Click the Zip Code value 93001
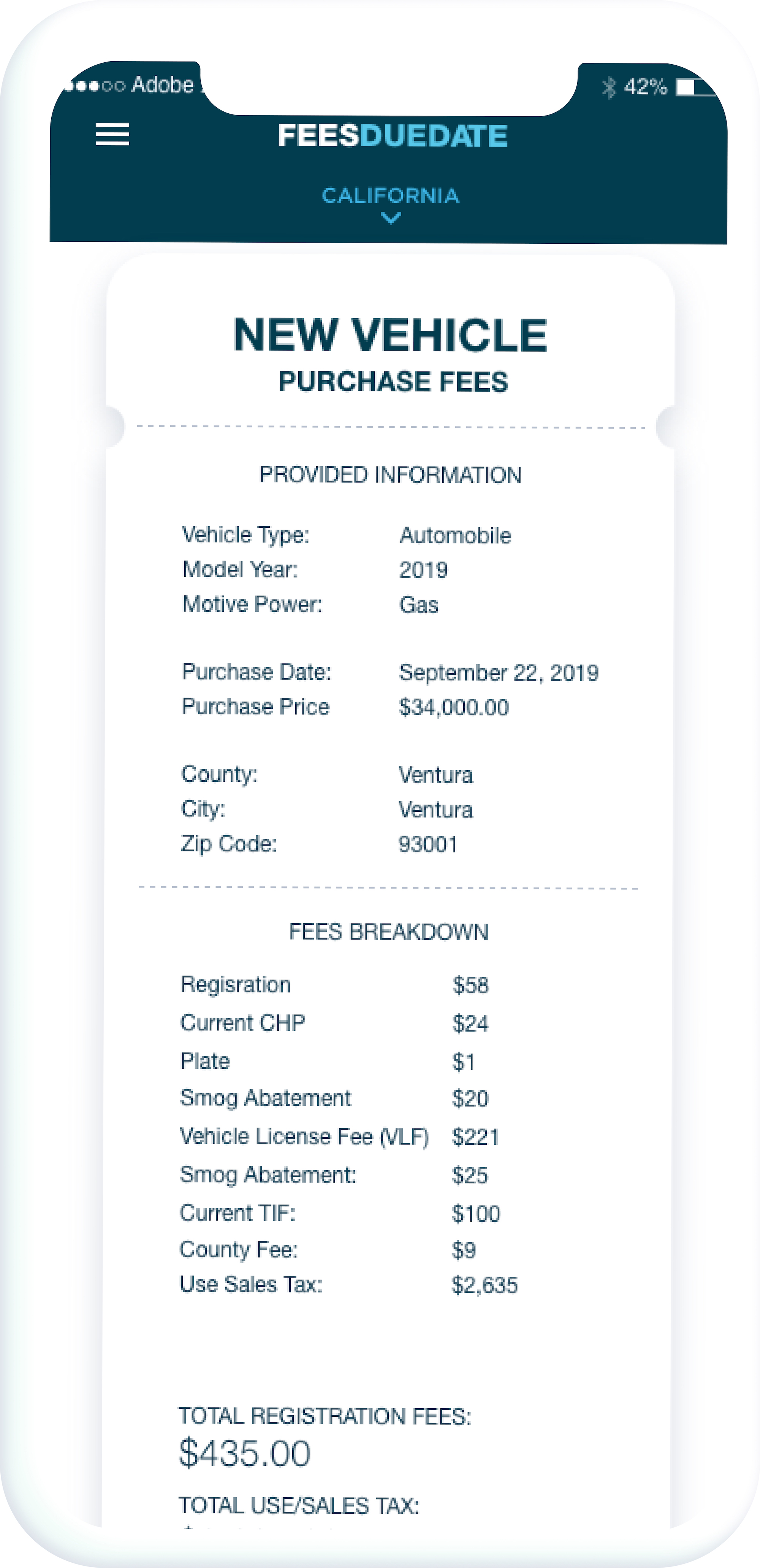 428,844
